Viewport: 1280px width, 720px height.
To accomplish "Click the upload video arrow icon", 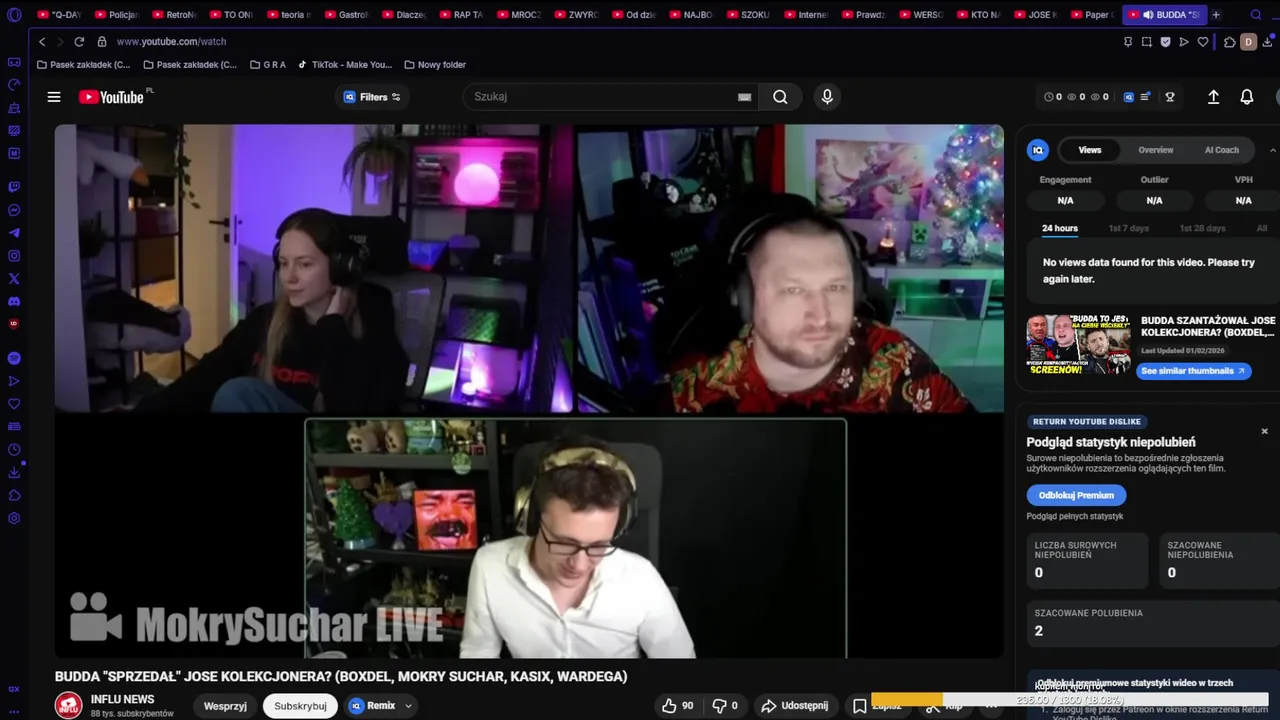I will (1213, 97).
